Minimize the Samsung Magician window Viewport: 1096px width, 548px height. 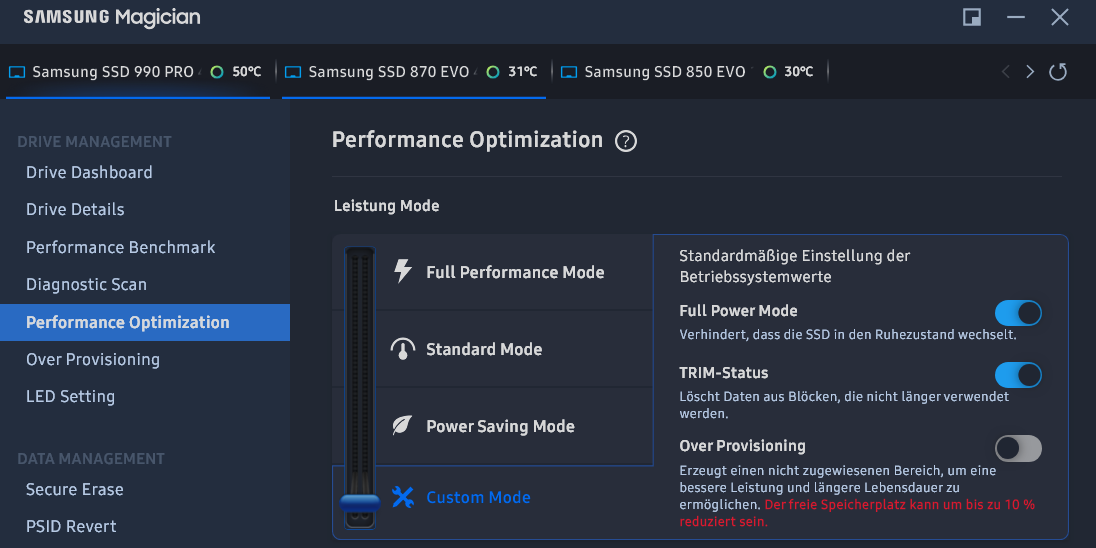tap(1016, 17)
